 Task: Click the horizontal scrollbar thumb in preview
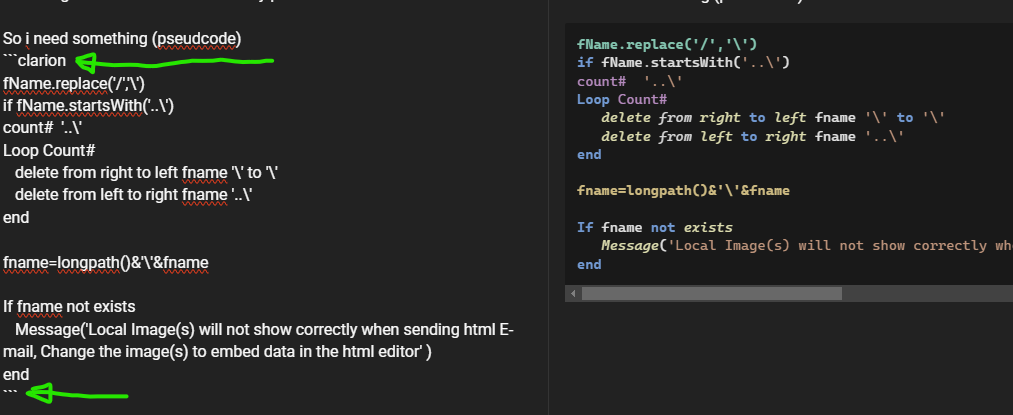[x=712, y=294]
